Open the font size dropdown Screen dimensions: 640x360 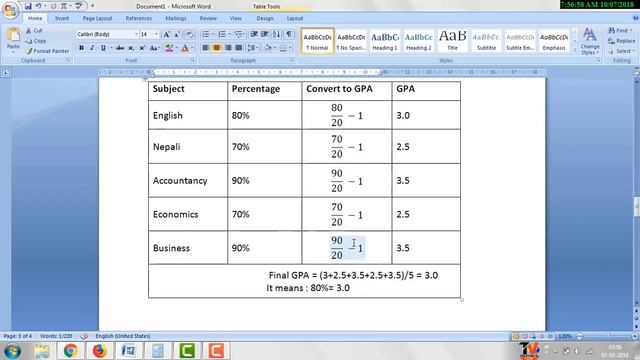pyautogui.click(x=156, y=35)
